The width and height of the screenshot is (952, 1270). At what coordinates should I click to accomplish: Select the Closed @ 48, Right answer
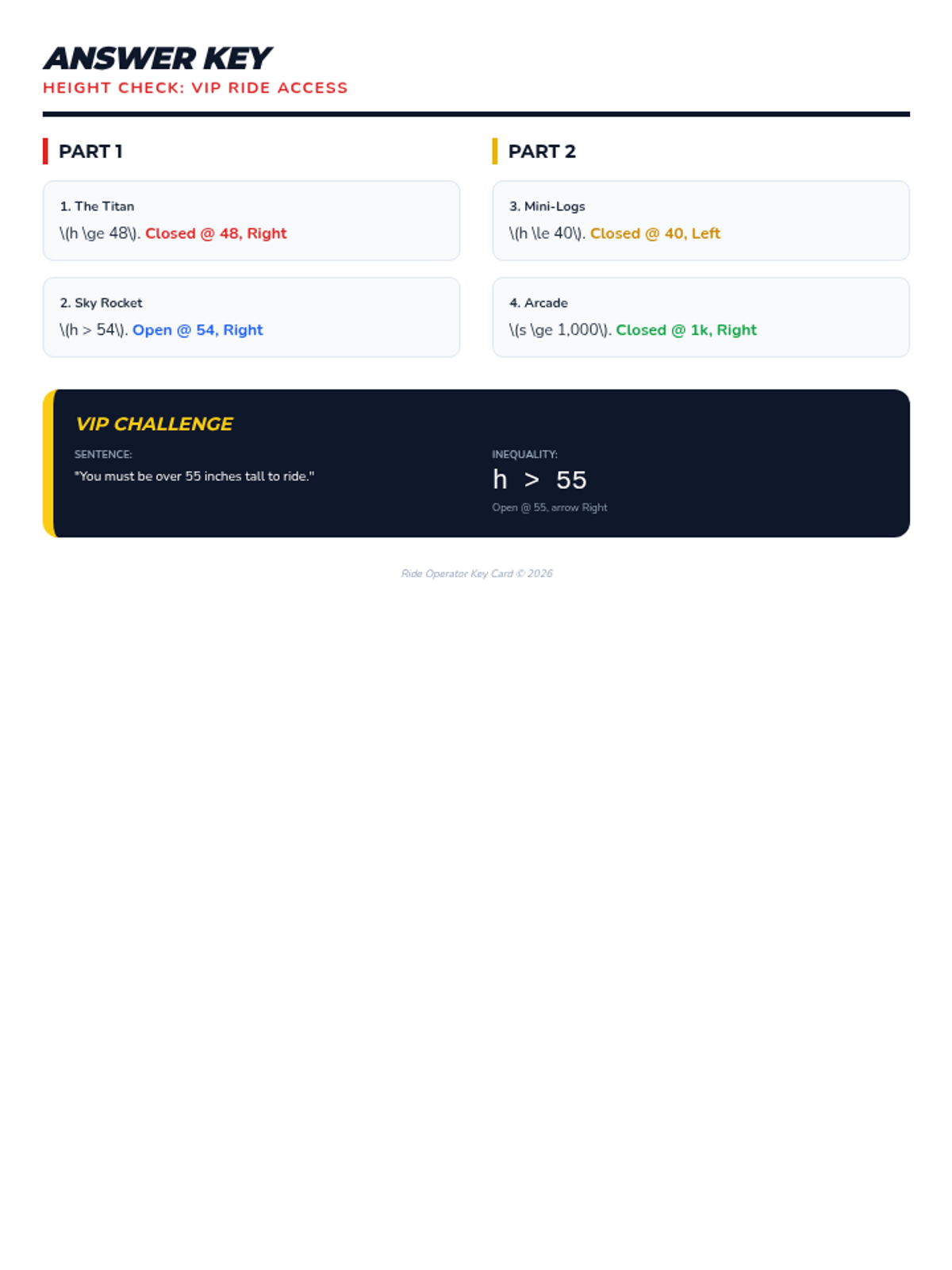pyautogui.click(x=216, y=233)
